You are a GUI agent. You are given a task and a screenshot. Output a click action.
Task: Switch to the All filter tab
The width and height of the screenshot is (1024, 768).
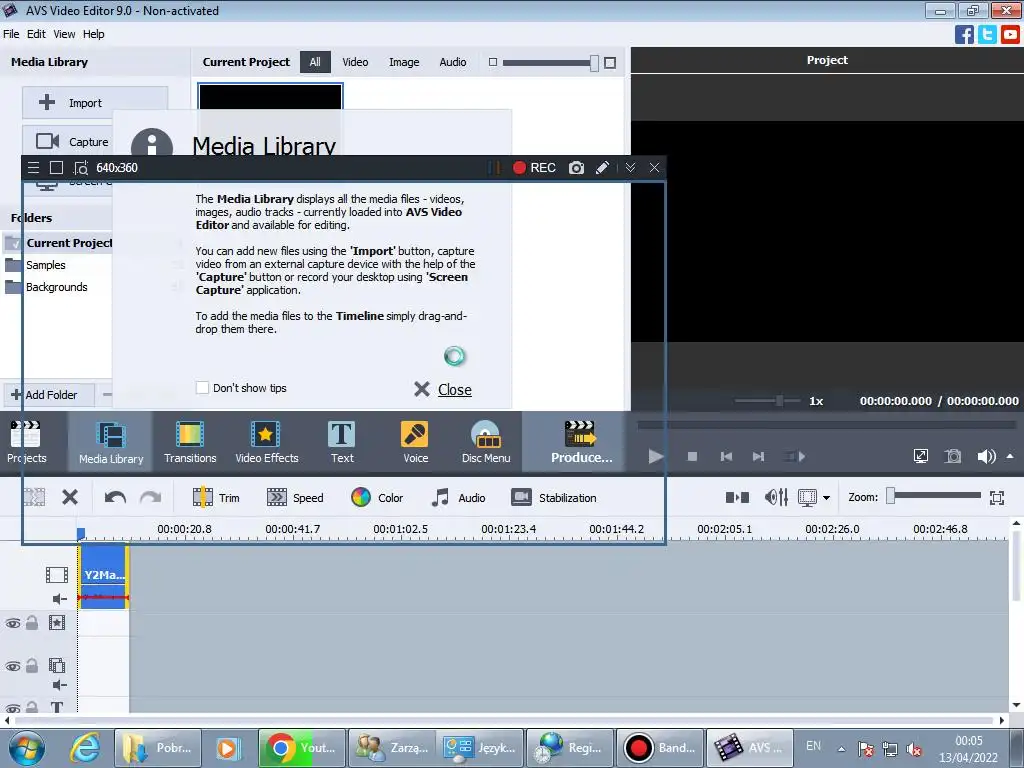point(315,62)
